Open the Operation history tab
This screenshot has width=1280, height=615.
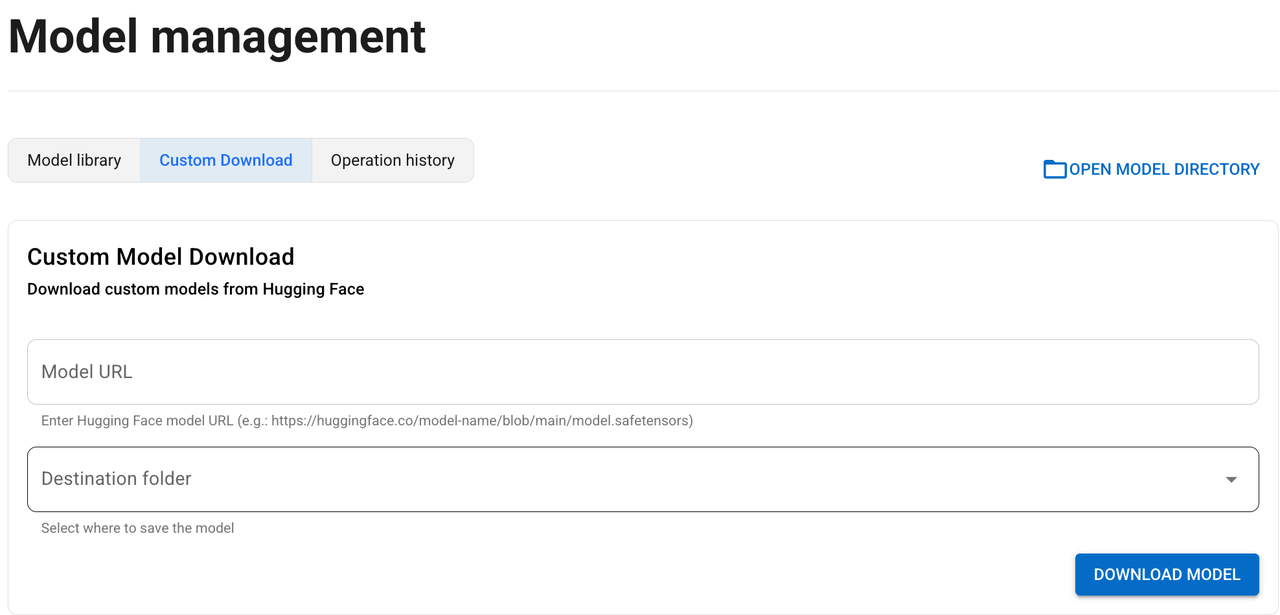pyautogui.click(x=392, y=160)
